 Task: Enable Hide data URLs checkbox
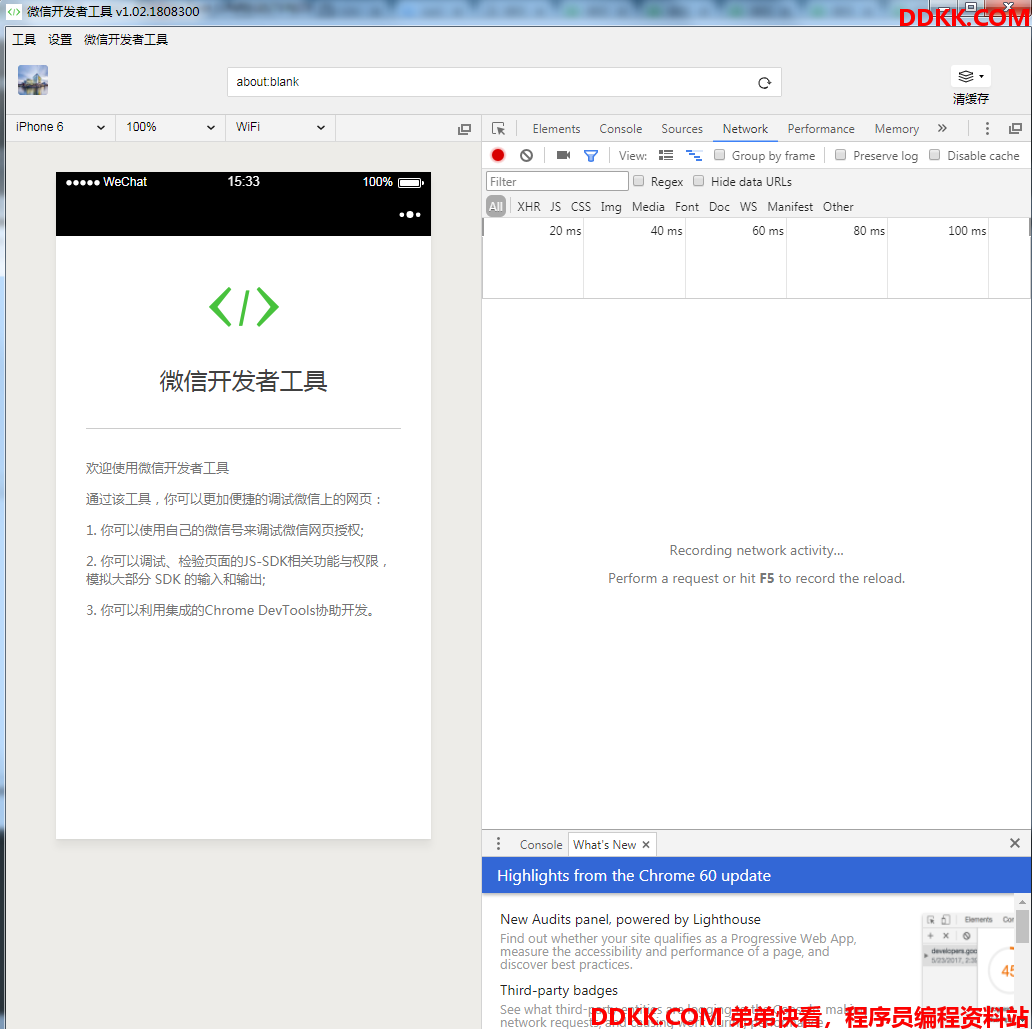698,181
